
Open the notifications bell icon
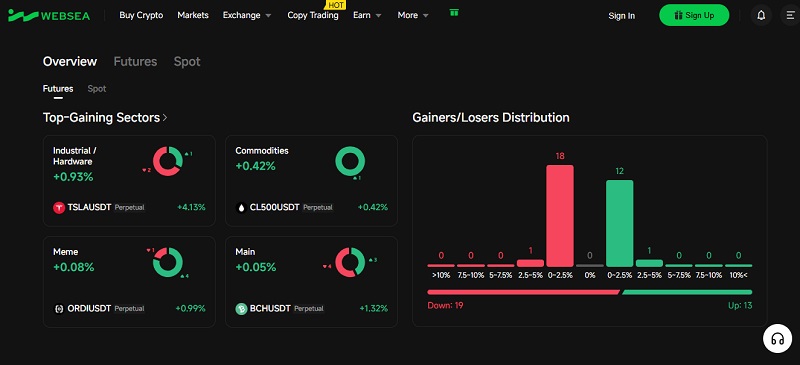761,15
